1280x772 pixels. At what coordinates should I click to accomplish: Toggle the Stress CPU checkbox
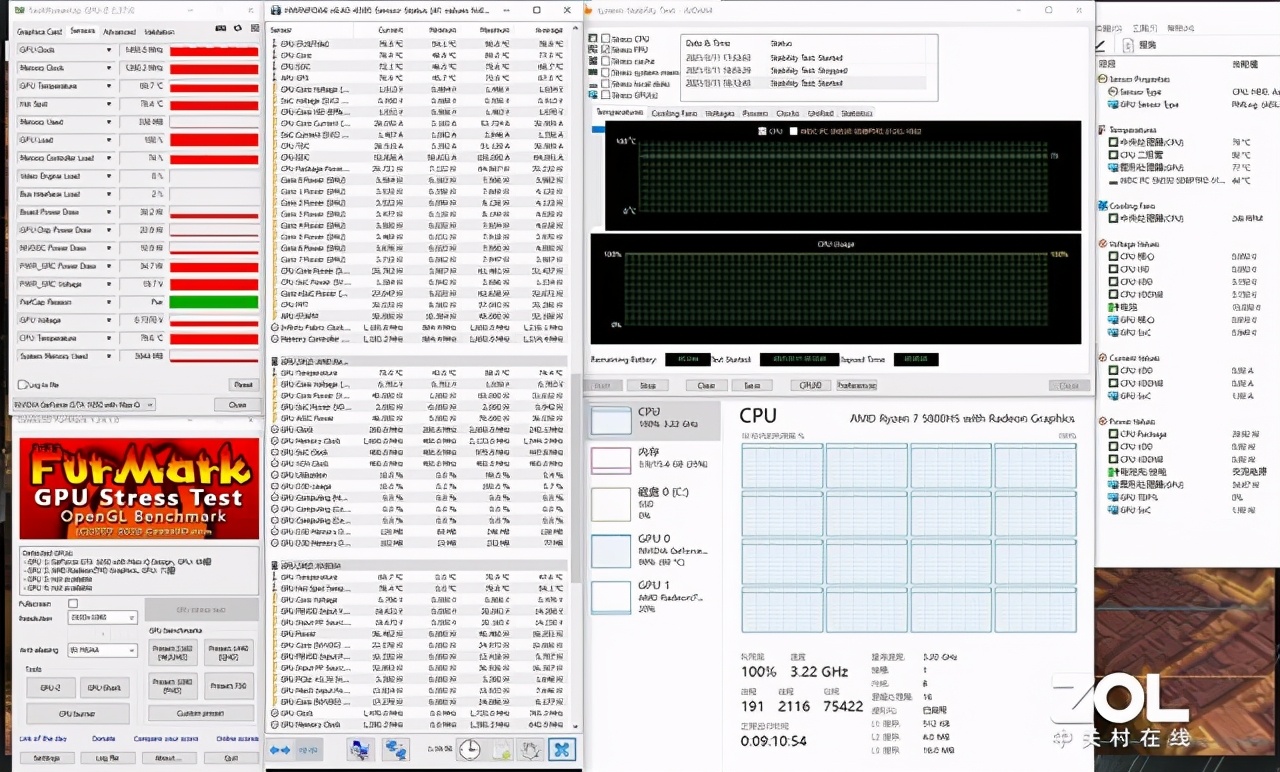coord(606,39)
